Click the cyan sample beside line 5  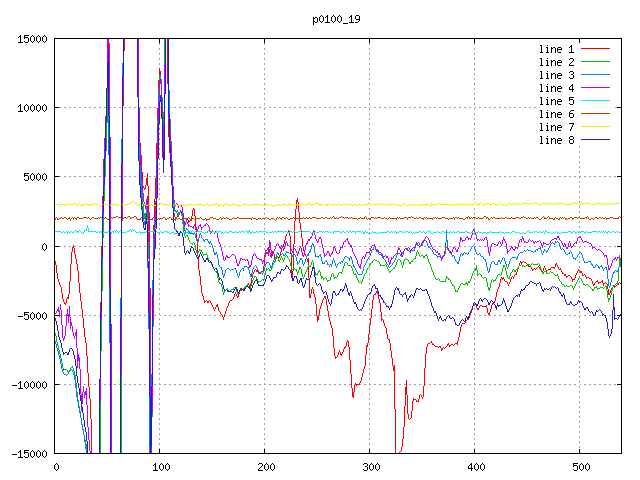596,100
